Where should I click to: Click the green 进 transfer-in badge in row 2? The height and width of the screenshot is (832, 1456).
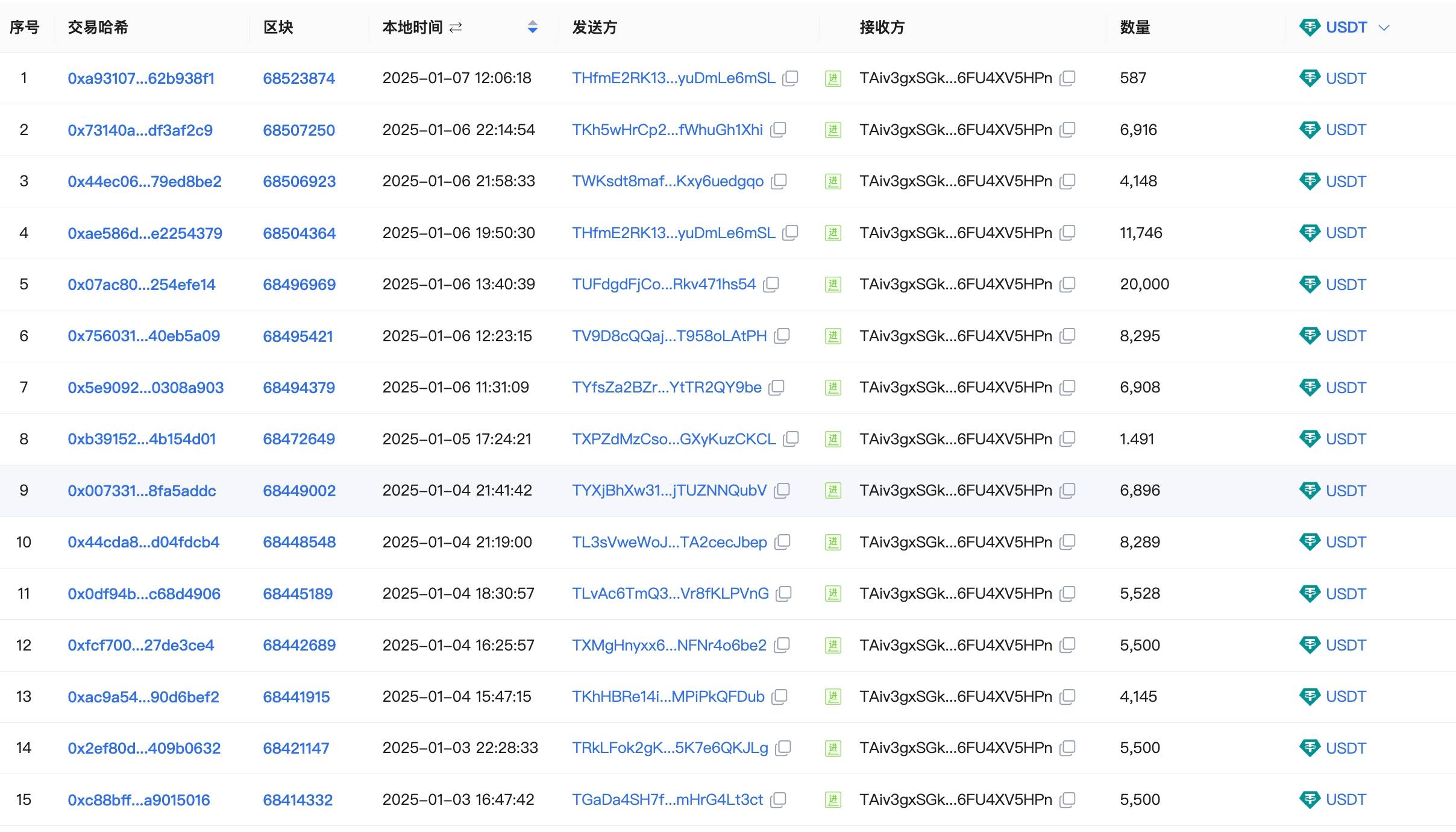click(833, 130)
